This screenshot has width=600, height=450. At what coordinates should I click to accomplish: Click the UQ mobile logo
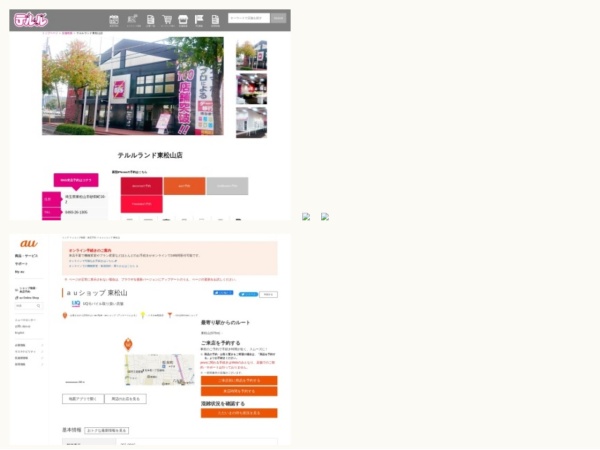coord(76,303)
